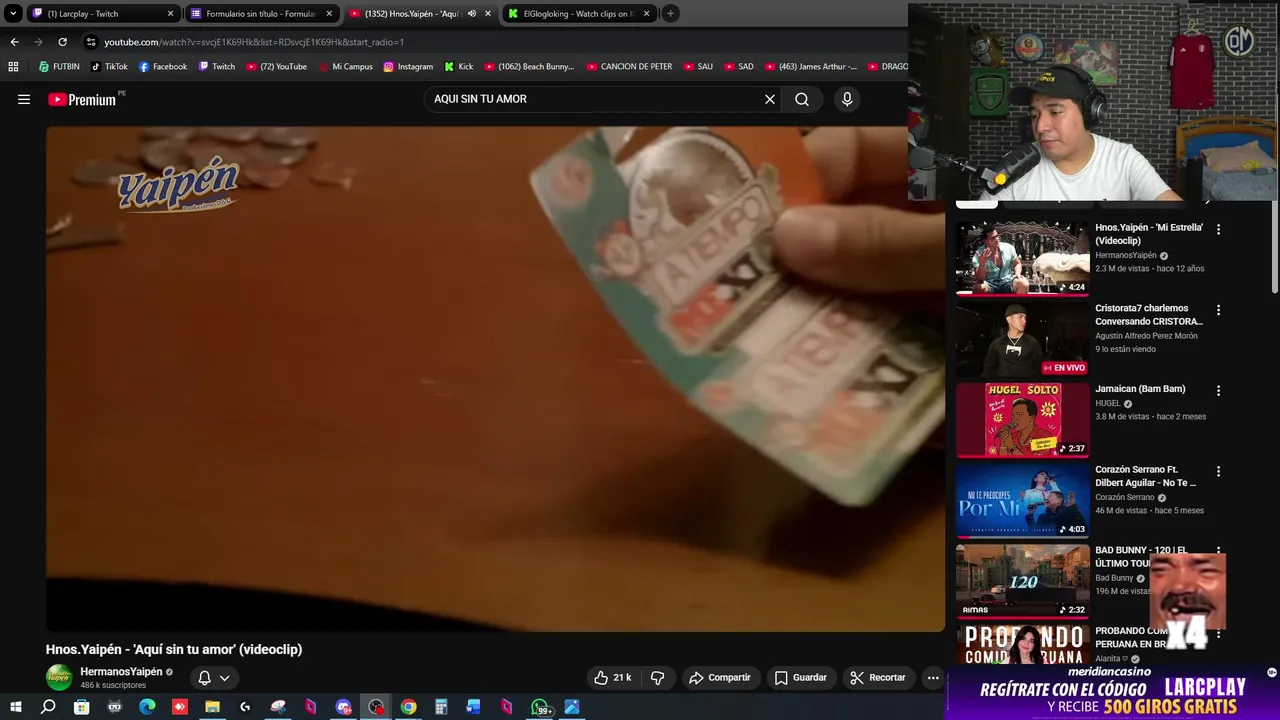Image resolution: width=1280 pixels, height=720 pixels.
Task: Open options for Cristorata7 live stream
Action: click(1218, 310)
